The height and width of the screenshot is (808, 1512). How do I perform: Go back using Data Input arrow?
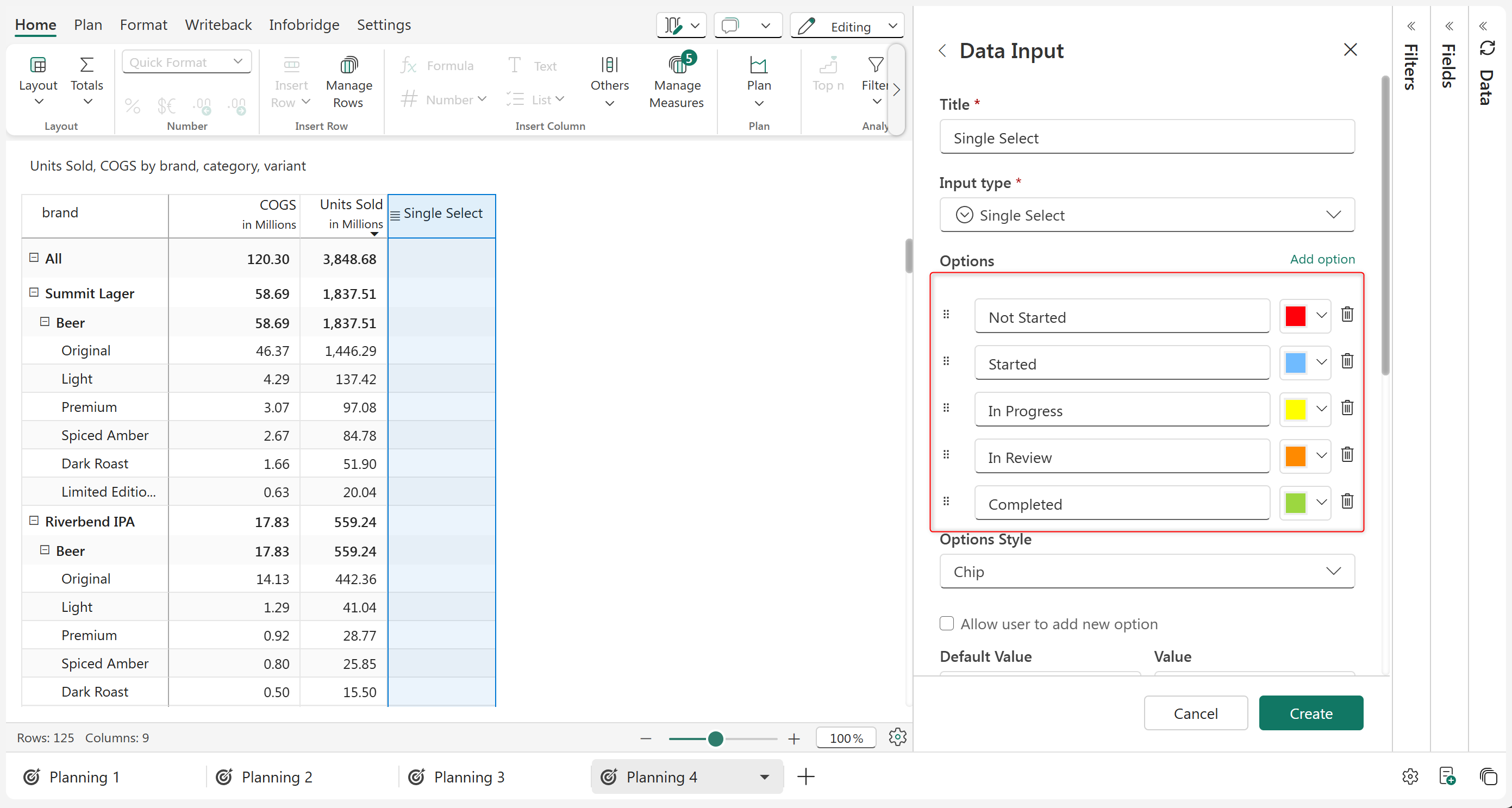point(942,51)
